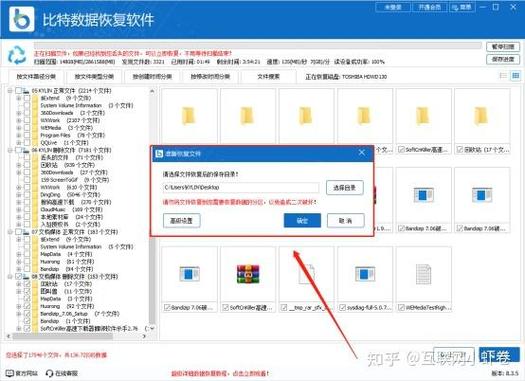Screen dimensions: 525x381
Task: Click the 05 KYLIN 正常文件 drive icon
Action: pos(26,91)
